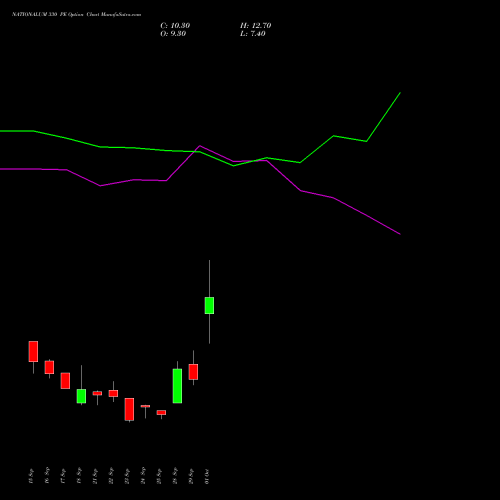Click the 01 Oct date label
The width and height of the screenshot is (500, 500).
(207, 476)
